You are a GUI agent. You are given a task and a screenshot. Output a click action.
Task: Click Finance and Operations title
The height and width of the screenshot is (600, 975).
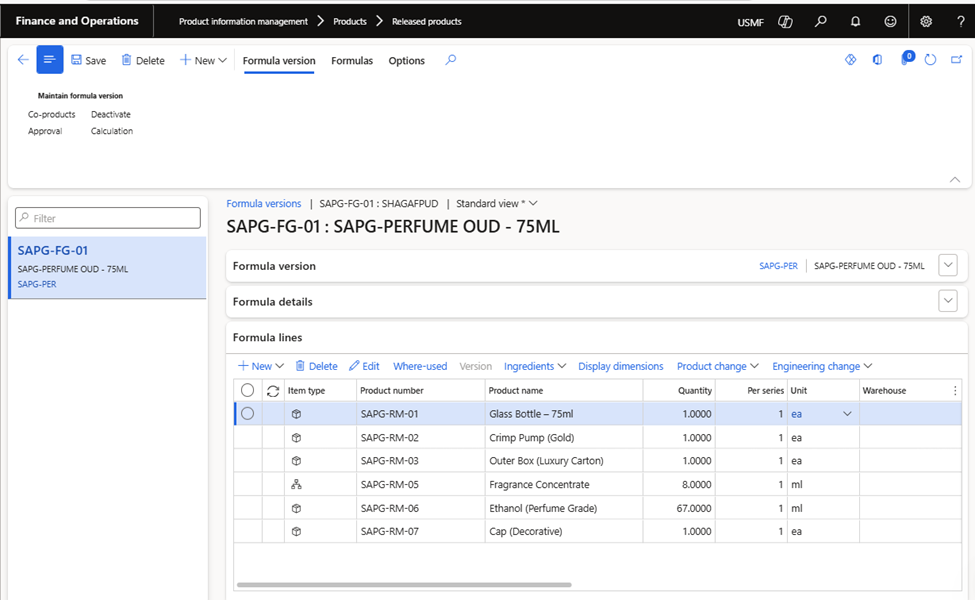tap(77, 21)
